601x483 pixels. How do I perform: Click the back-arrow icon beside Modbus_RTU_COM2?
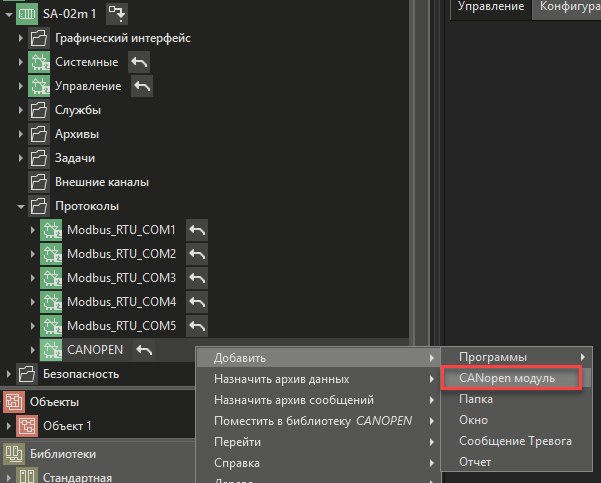pos(197,254)
